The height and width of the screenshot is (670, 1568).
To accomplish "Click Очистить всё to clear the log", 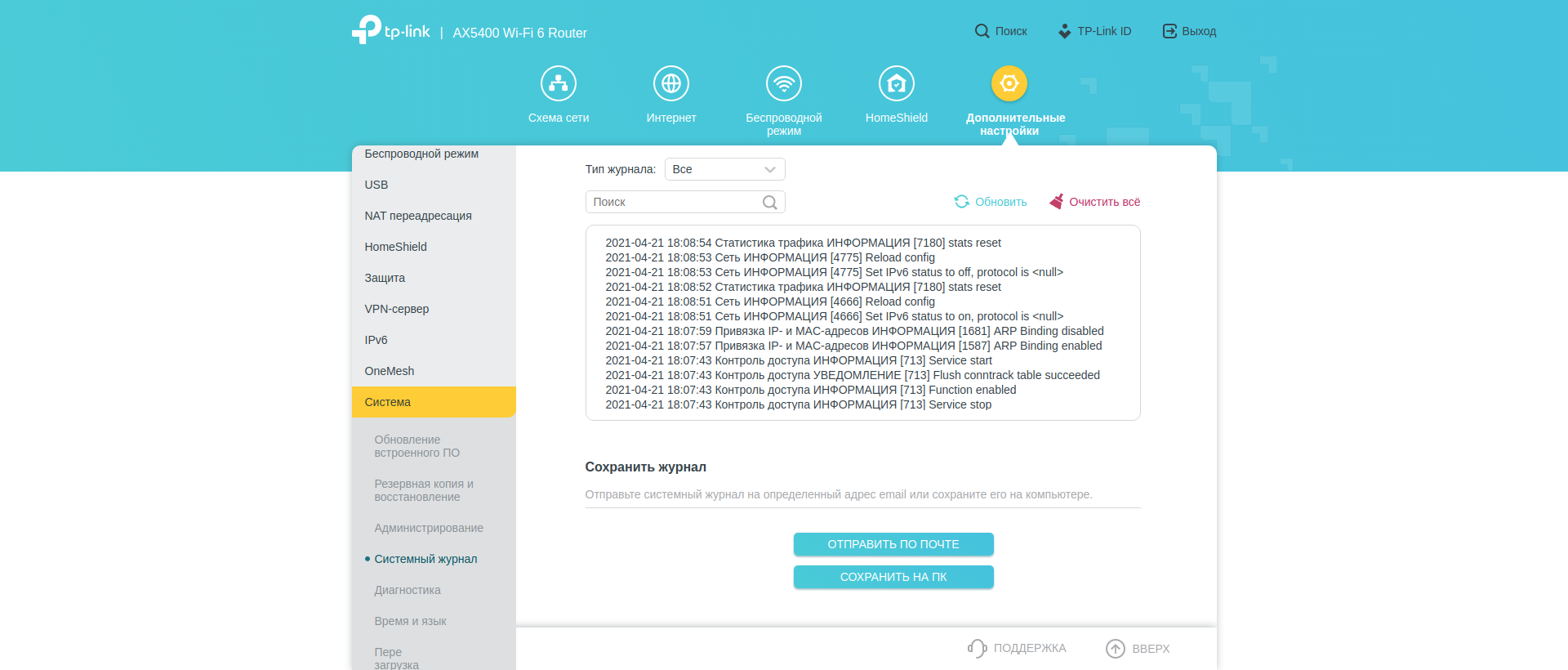I will tap(1095, 202).
